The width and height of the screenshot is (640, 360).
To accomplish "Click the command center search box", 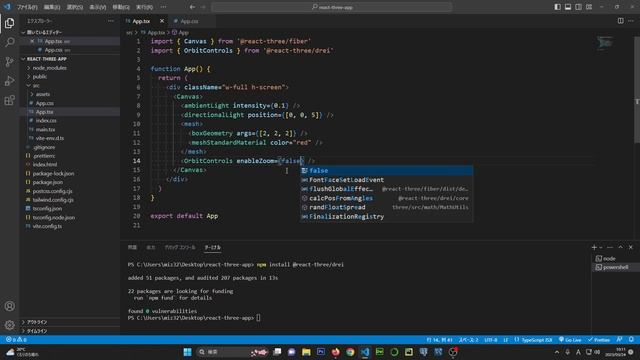I will pos(331,7).
